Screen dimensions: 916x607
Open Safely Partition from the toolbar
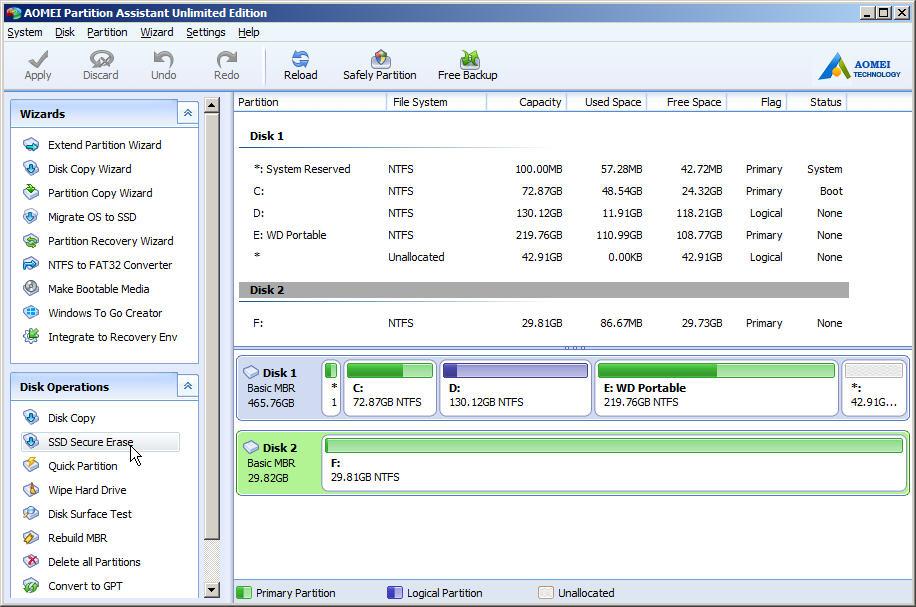pos(380,65)
